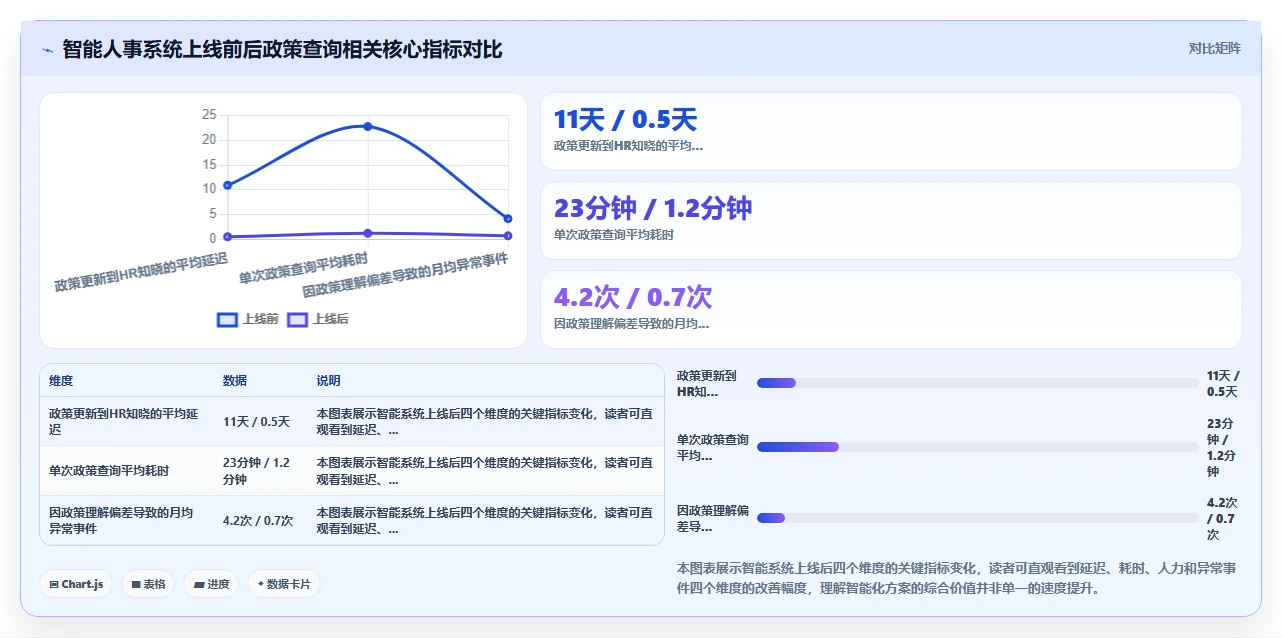
Task: Click the 上线前 data point at 4 on chart
Action: (508, 219)
